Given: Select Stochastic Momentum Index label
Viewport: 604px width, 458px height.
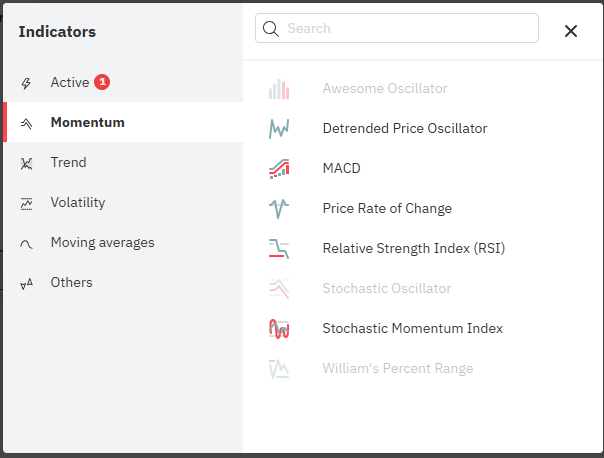Looking at the screenshot, I should (x=412, y=329).
